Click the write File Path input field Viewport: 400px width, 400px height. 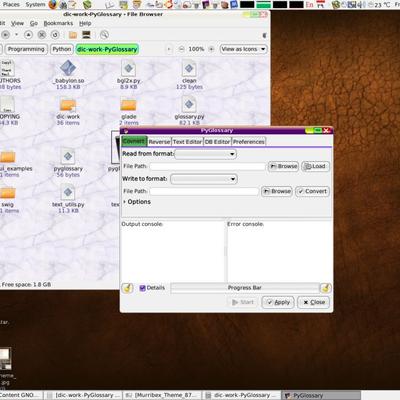[x=204, y=191]
